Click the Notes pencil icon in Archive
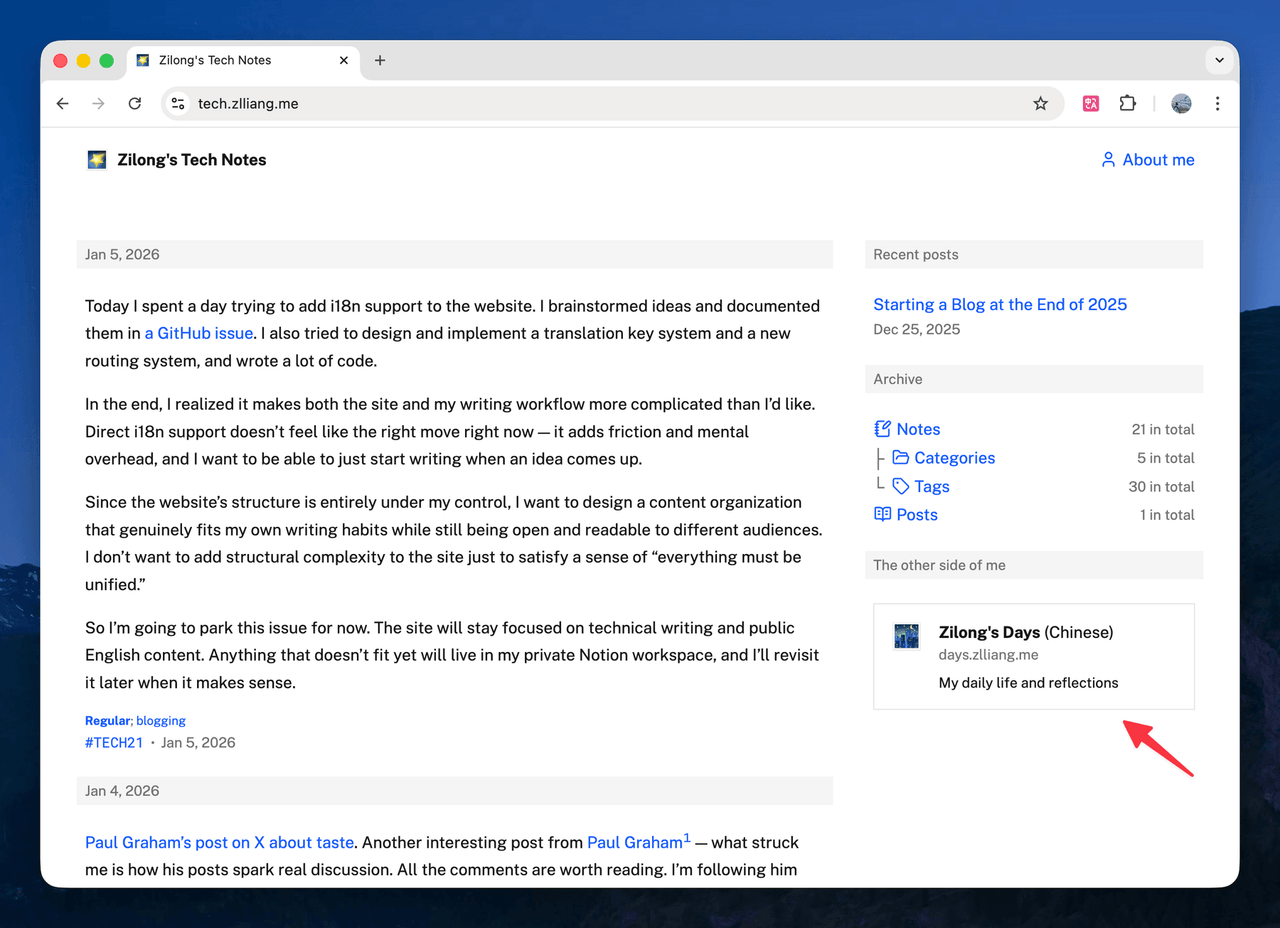This screenshot has width=1280, height=928. click(x=882, y=430)
